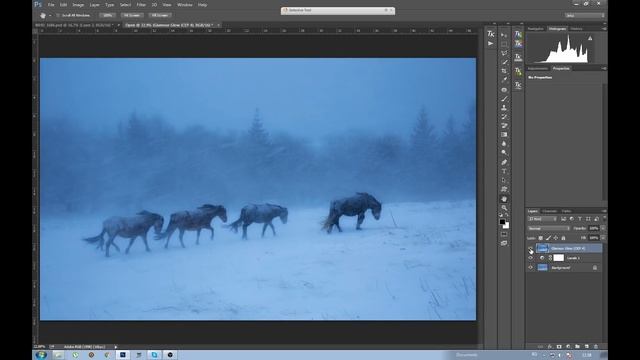Screen dimensions: 640x360
Task: Select the Eraser tool
Action: [x=504, y=126]
